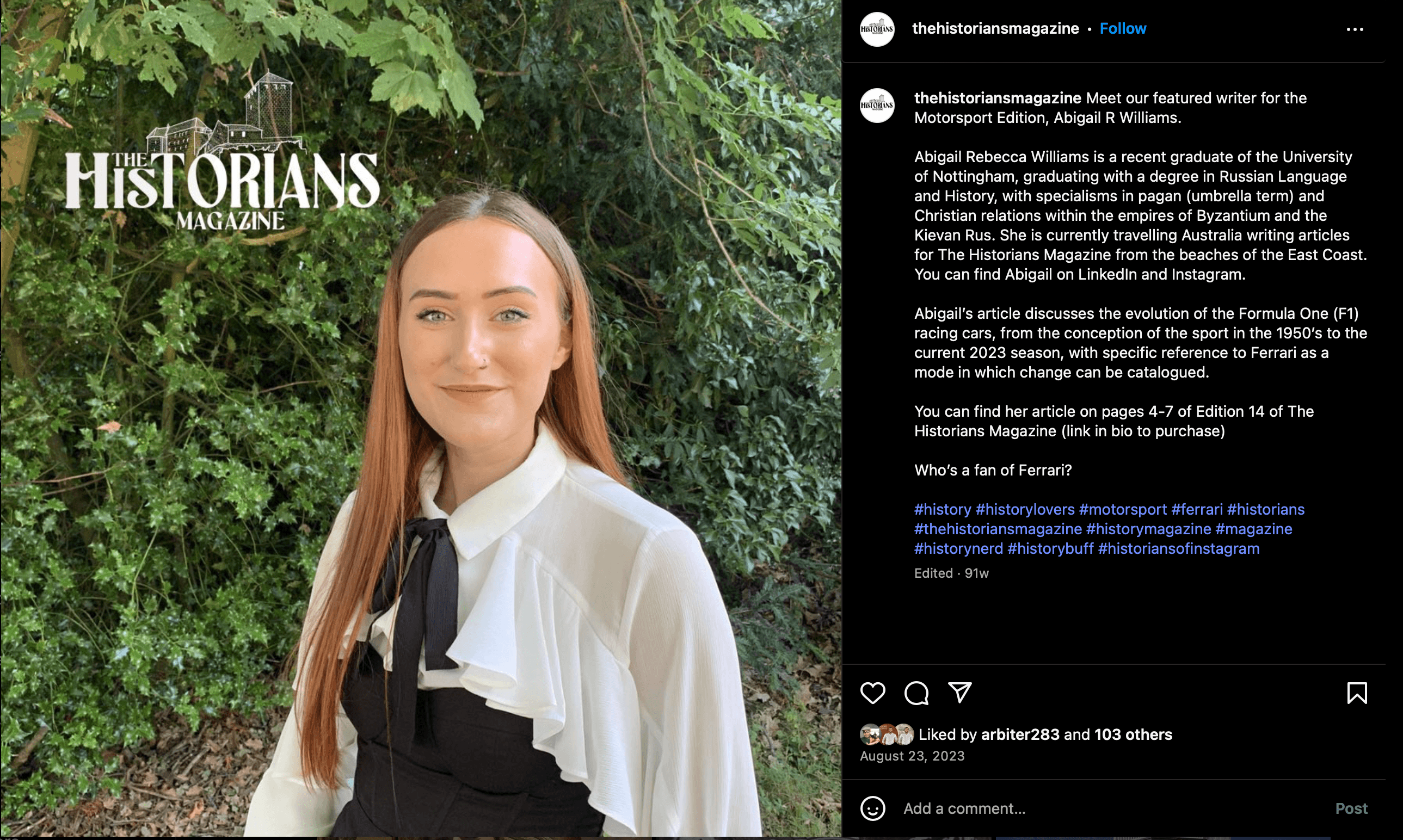
Task: Open the August 23, 2023 date link
Action: click(x=912, y=756)
